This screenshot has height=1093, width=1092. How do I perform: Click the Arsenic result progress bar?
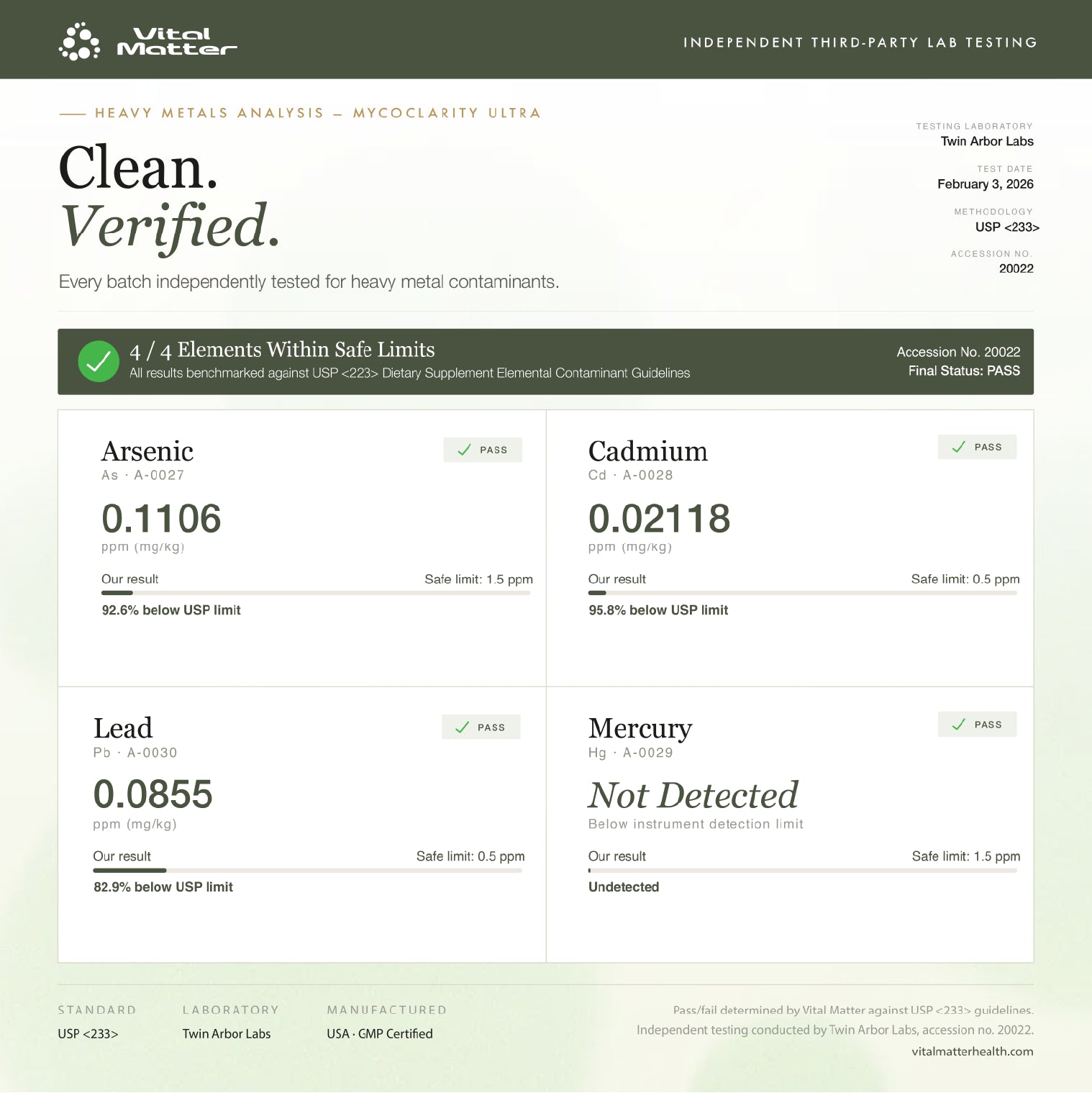pyautogui.click(x=316, y=593)
